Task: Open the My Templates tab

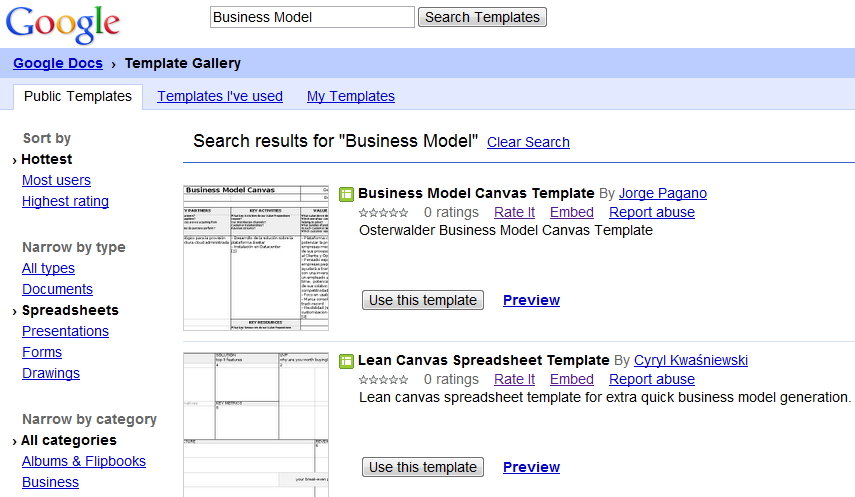Action: pyautogui.click(x=351, y=97)
